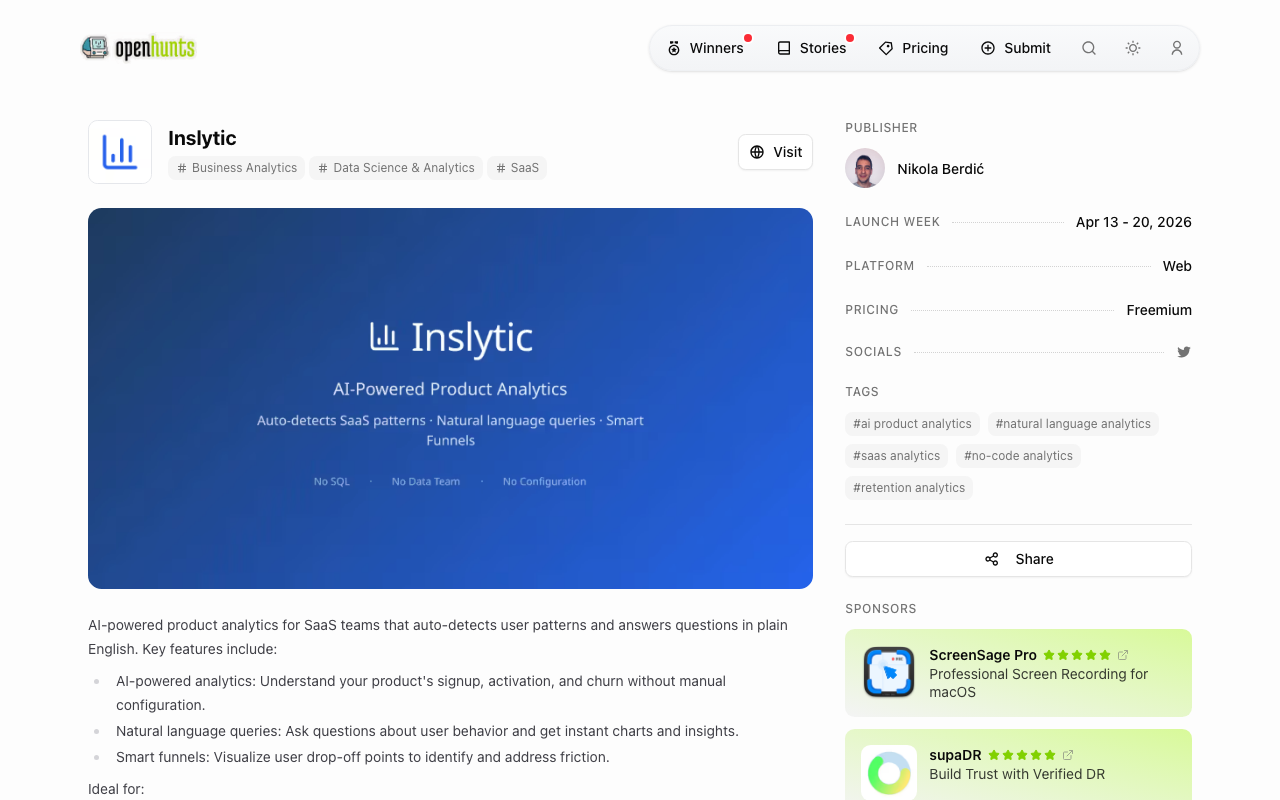Click the #retention analytics tag
Image resolution: width=1280 pixels, height=800 pixels.
909,488
